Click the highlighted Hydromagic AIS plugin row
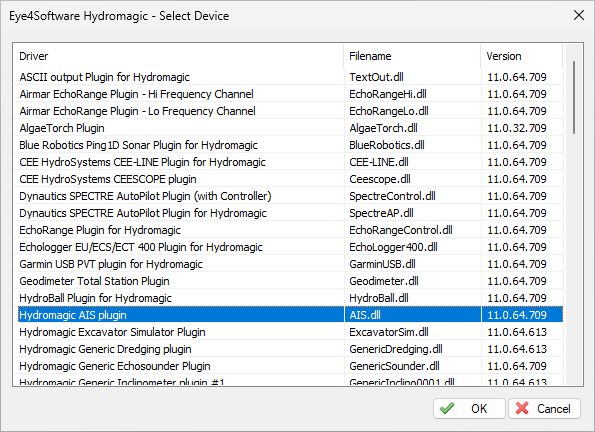The width and height of the screenshot is (595, 432). pyautogui.click(x=290, y=315)
